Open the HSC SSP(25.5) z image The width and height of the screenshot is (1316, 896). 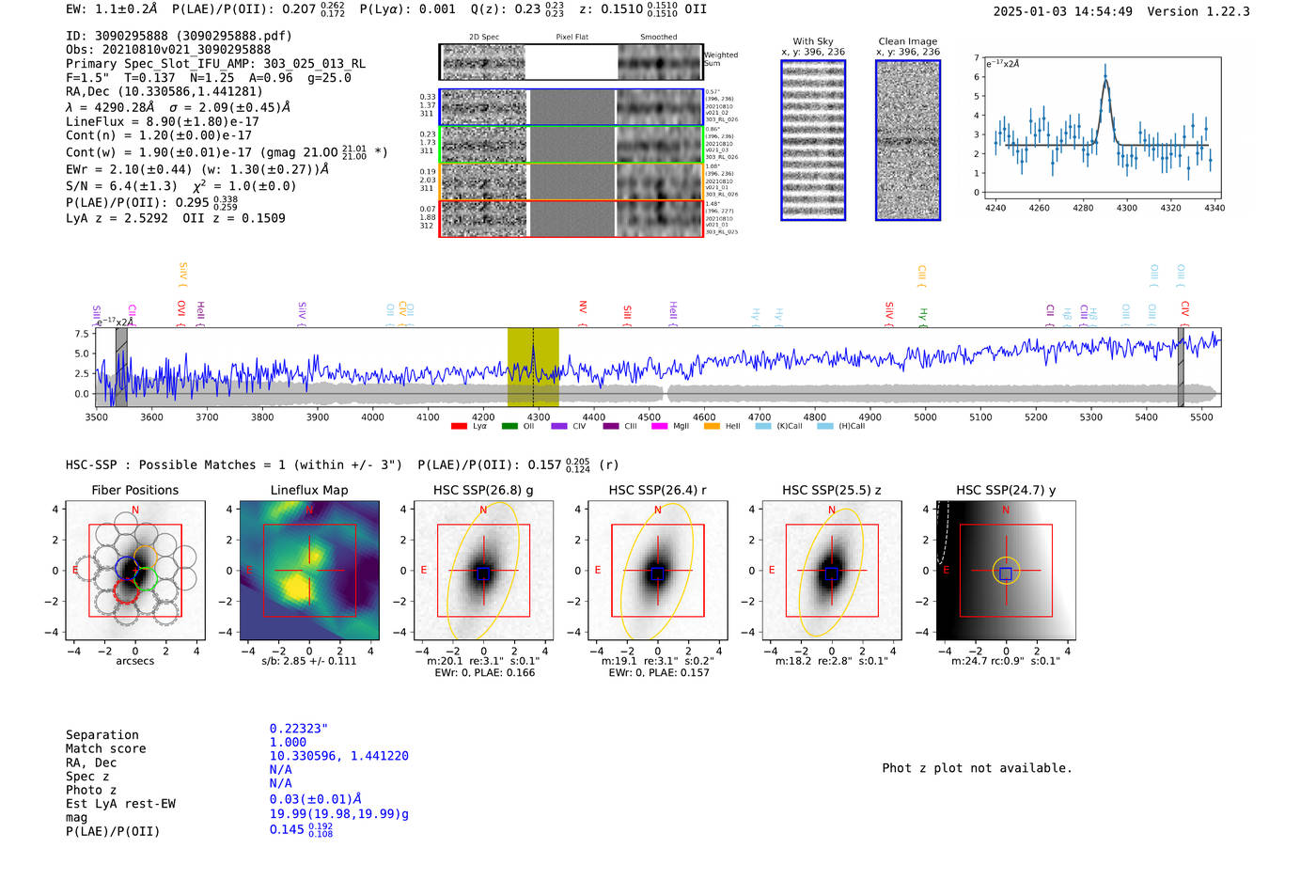[x=832, y=571]
